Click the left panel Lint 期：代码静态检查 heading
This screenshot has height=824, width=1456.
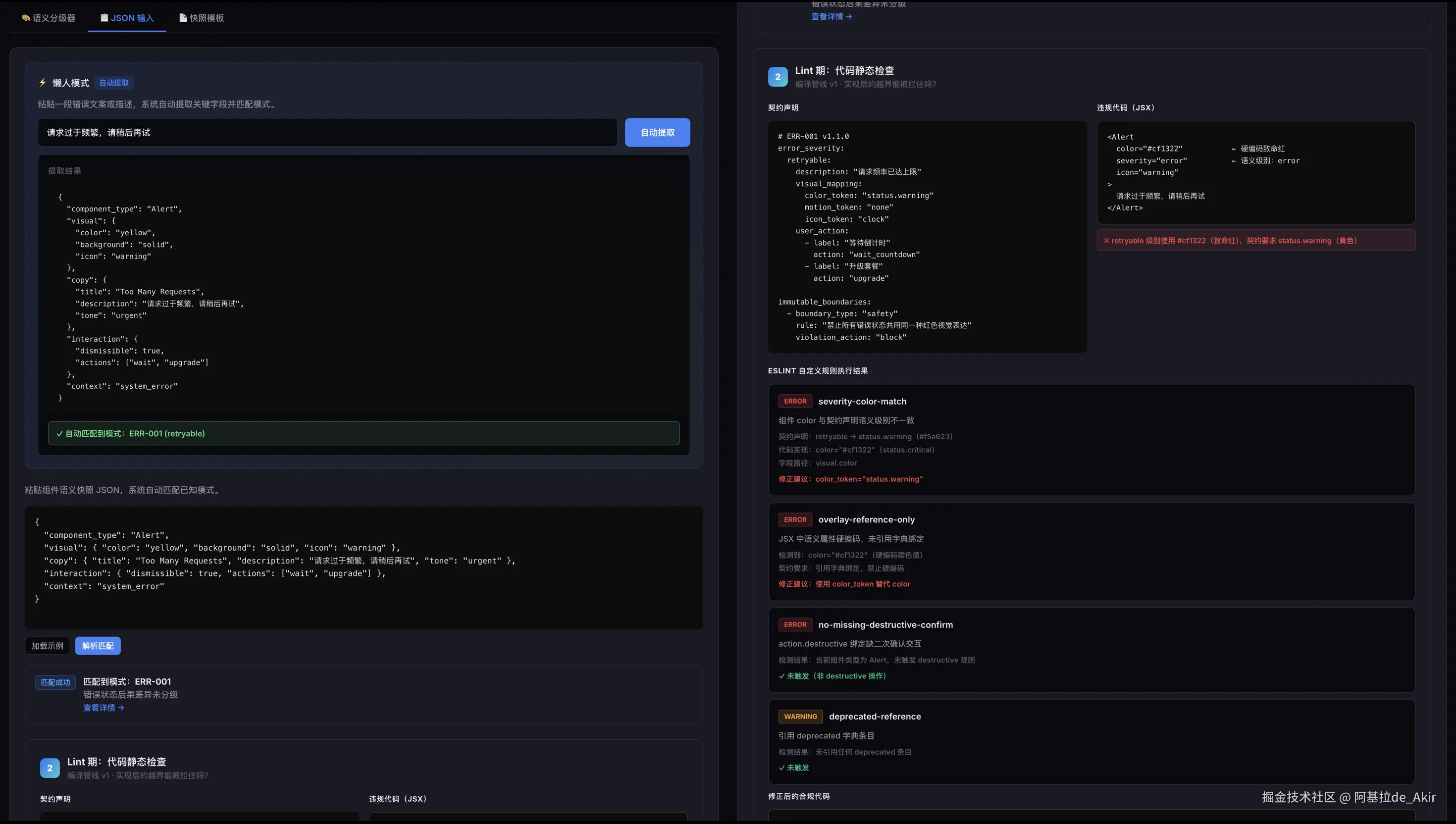(x=116, y=762)
